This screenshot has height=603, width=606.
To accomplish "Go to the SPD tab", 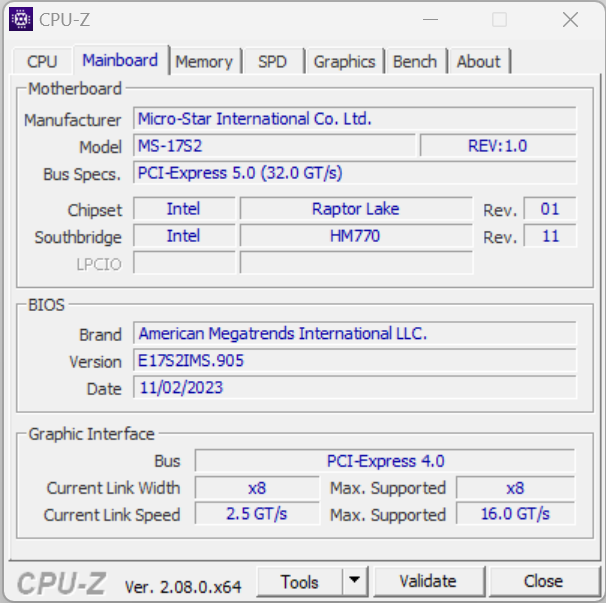I will coord(273,61).
